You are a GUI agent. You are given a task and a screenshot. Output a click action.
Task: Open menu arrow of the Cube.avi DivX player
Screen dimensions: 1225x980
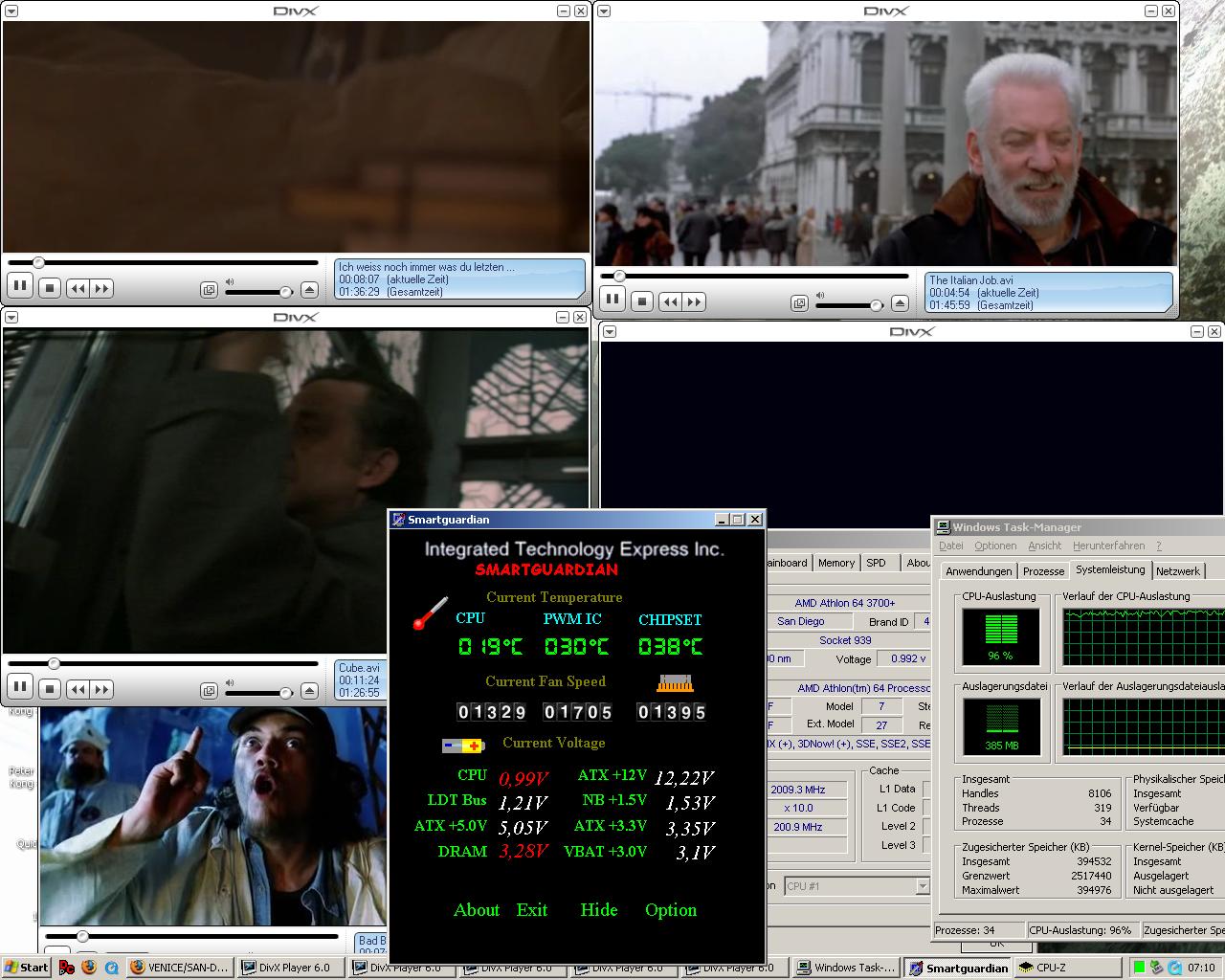[x=12, y=317]
